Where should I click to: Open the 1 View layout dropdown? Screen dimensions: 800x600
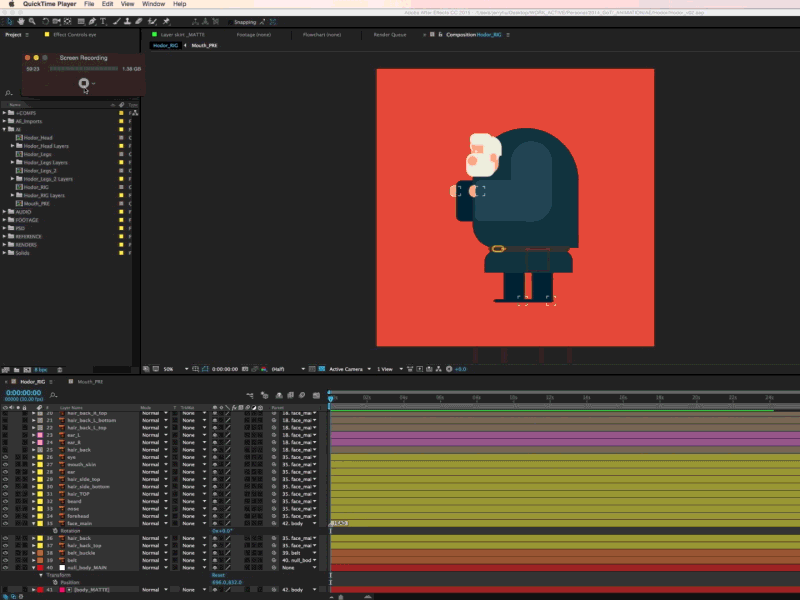(390, 369)
